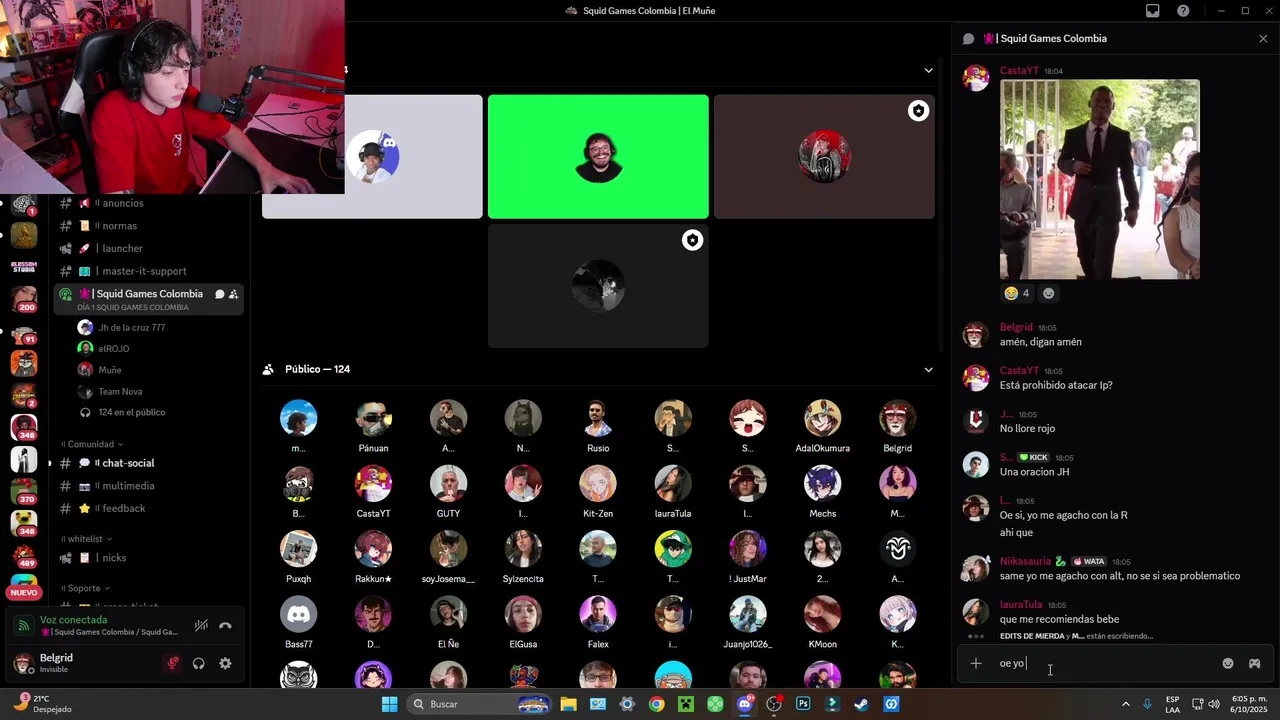Open audience member CastaYT's avatar
The width and height of the screenshot is (1280, 720).
tap(373, 484)
